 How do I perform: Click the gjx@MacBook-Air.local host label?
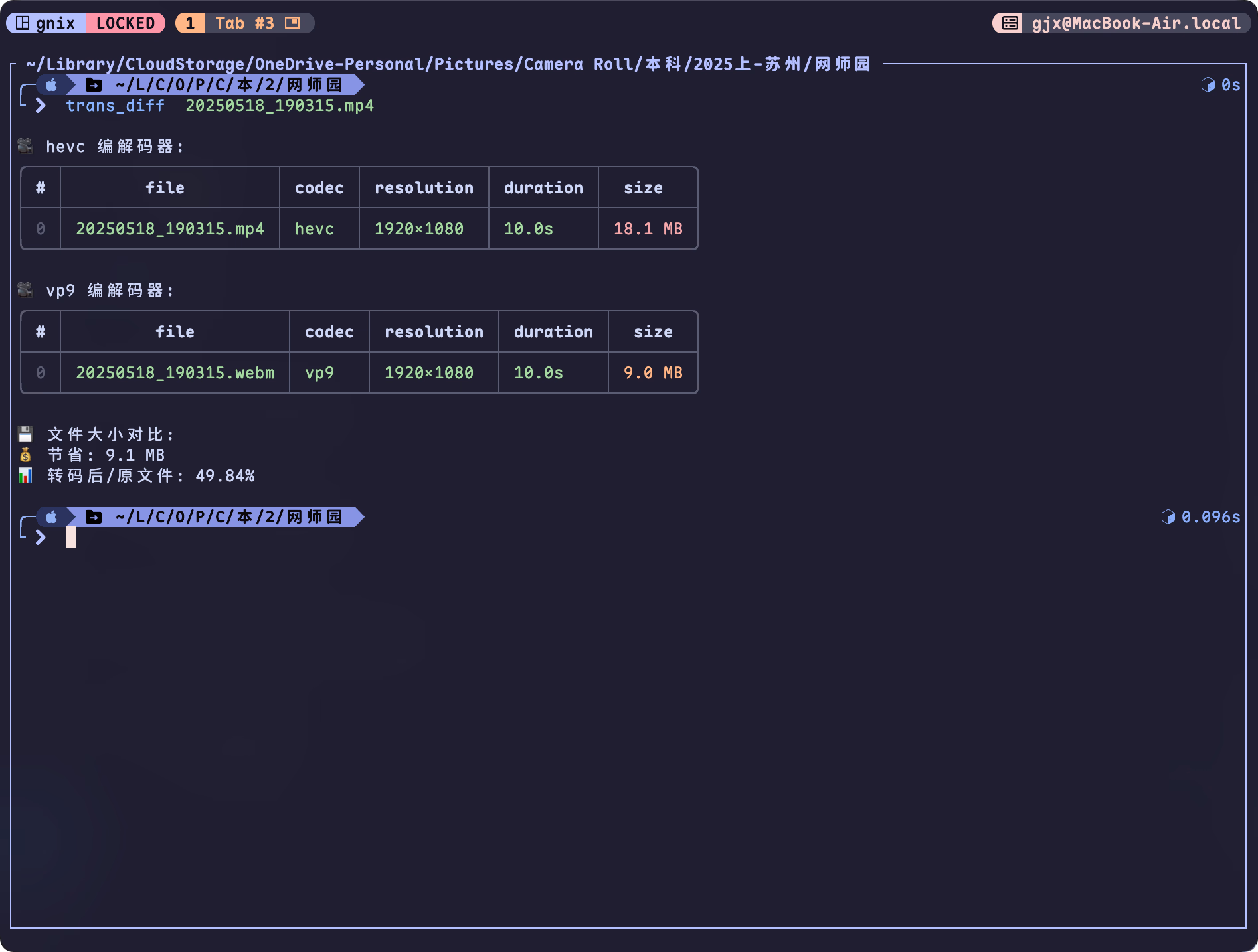(x=1136, y=23)
